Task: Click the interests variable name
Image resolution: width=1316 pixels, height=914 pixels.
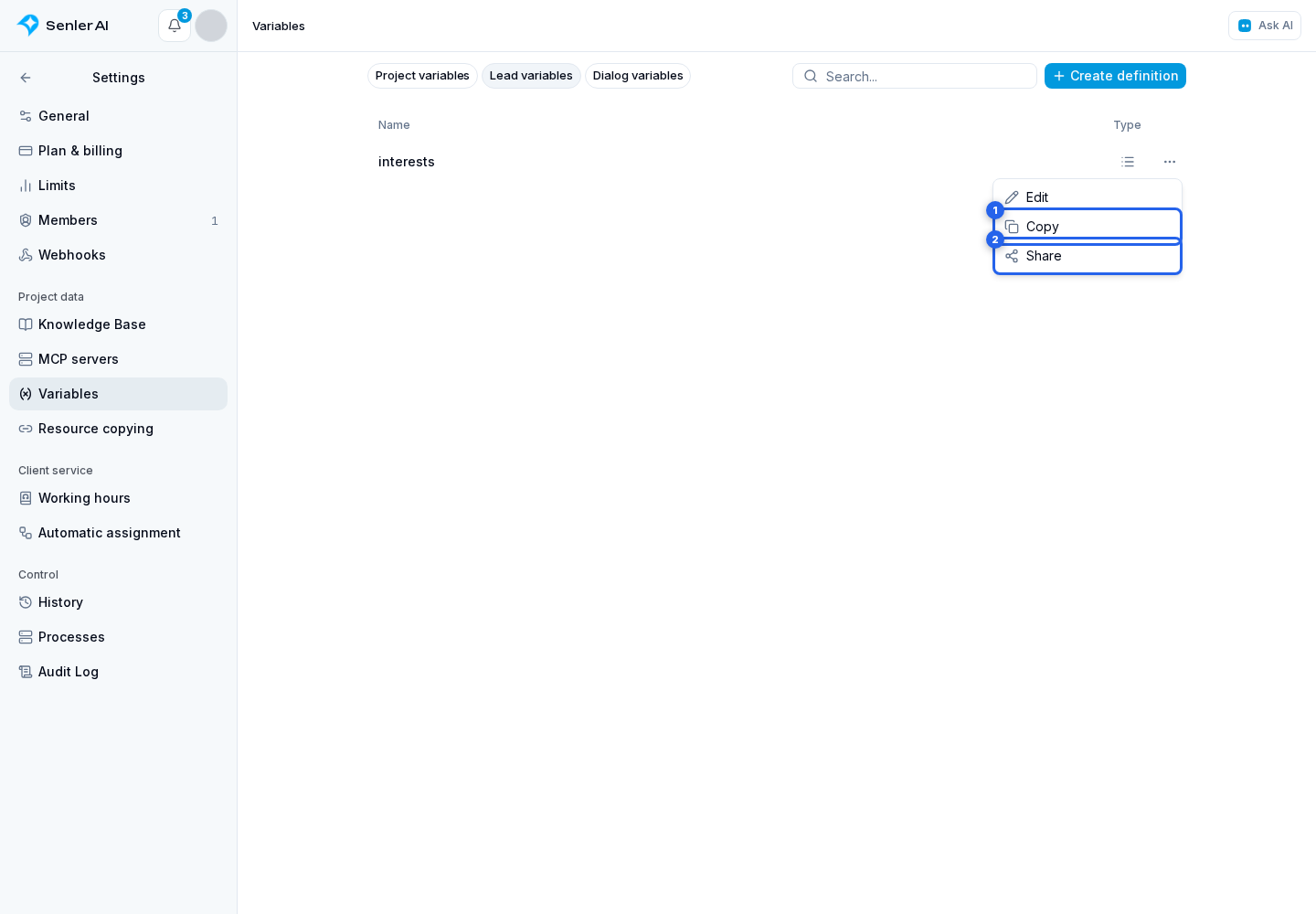Action: click(x=407, y=162)
